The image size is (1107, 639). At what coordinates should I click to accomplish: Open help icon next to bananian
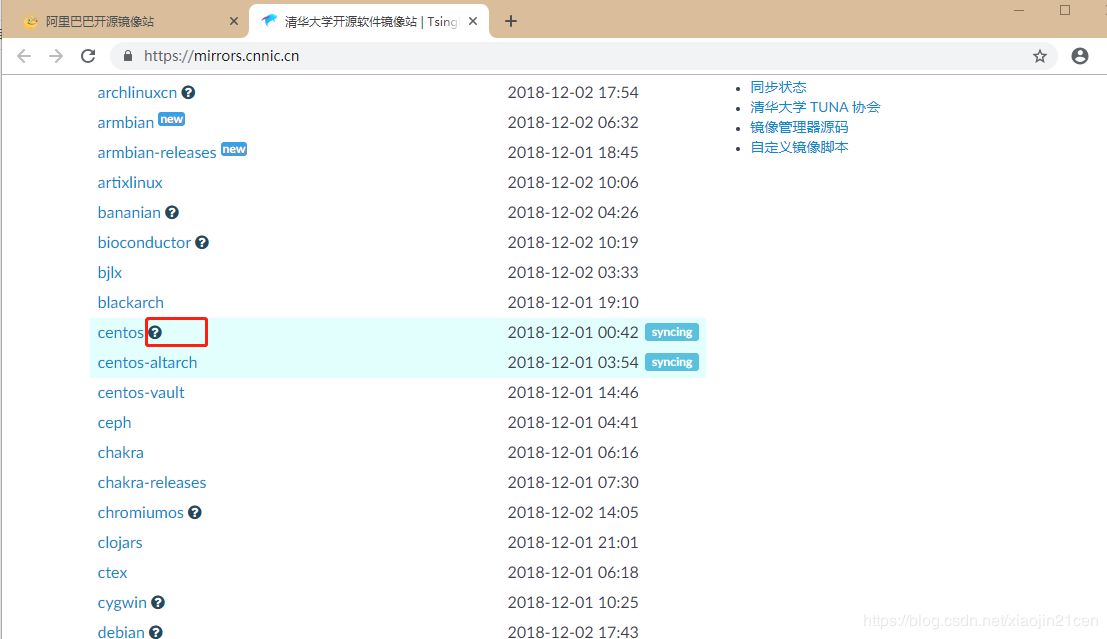172,213
